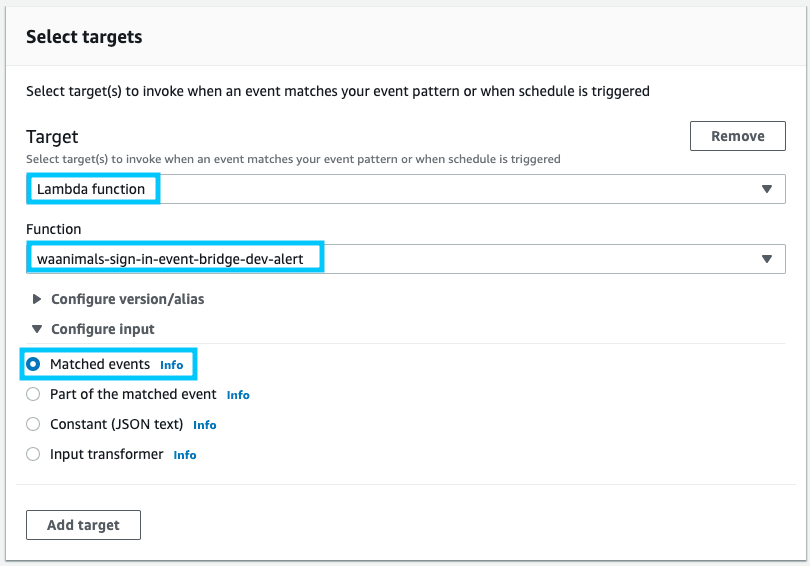View Info for Input transformer
This screenshot has height=566, width=810.
[185, 456]
